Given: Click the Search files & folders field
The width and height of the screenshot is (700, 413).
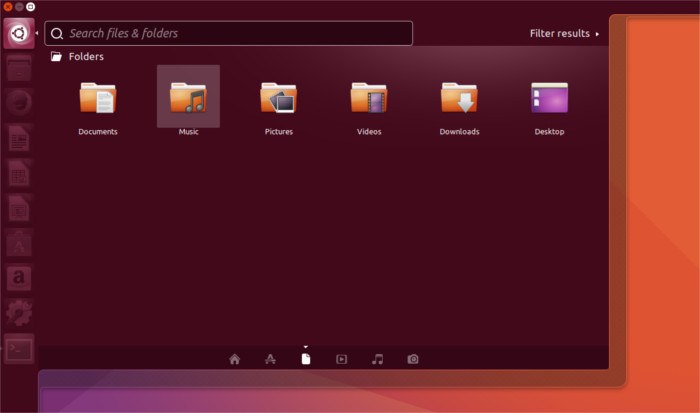Looking at the screenshot, I should (x=229, y=33).
